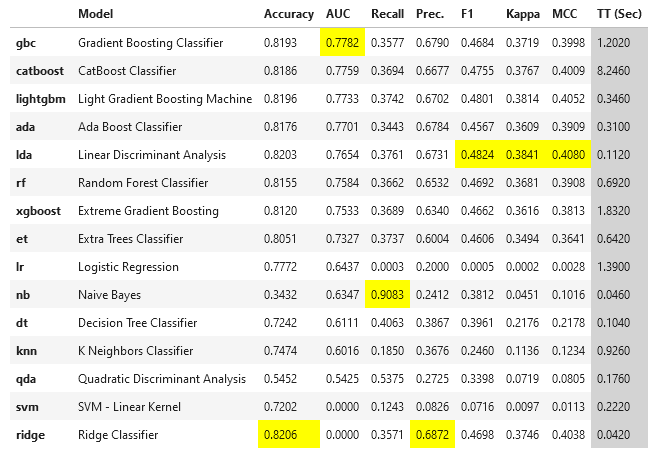Select the lda row index label
The width and height of the screenshot is (663, 460).
tap(24, 155)
